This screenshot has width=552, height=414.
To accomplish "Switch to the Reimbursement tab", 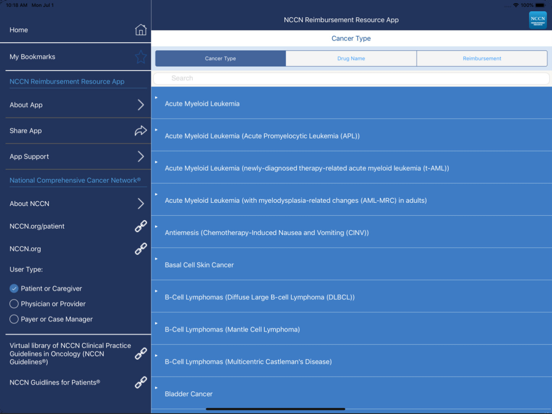I will point(482,58).
